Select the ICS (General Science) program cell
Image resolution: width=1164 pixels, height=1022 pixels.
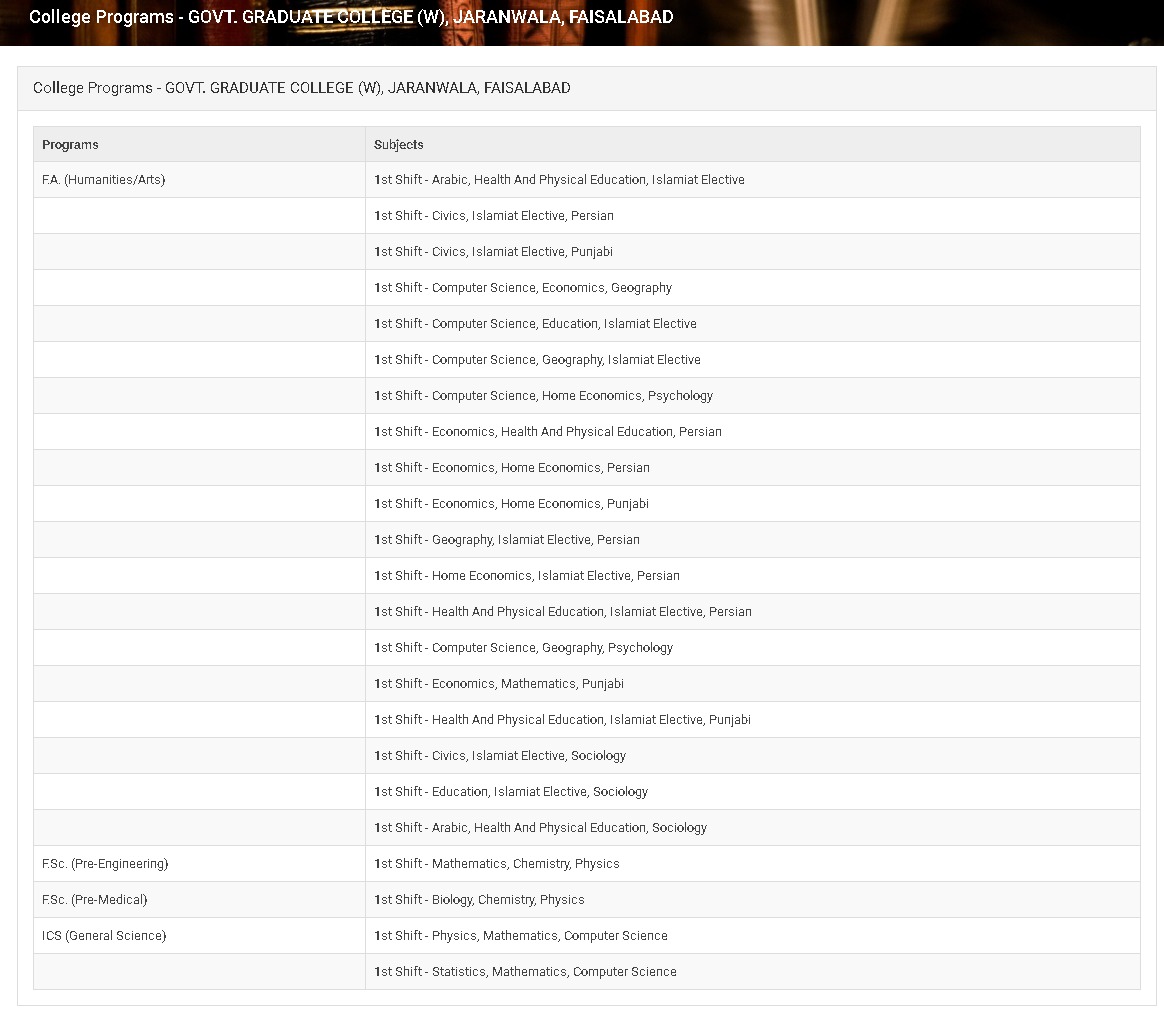click(x=104, y=936)
